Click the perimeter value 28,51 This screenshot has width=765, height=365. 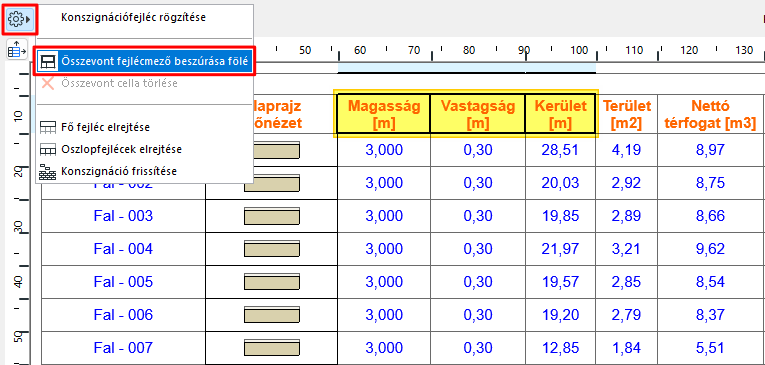pyautogui.click(x=560, y=150)
